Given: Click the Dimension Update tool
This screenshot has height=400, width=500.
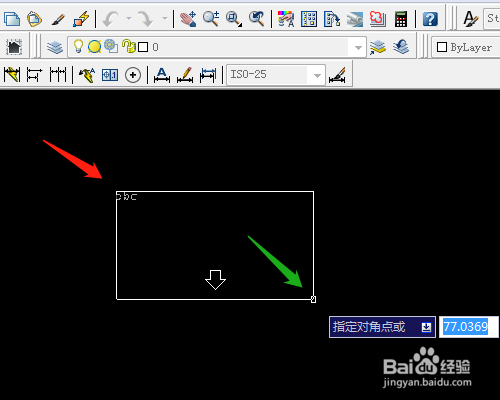Looking at the screenshot, I should coord(208,75).
